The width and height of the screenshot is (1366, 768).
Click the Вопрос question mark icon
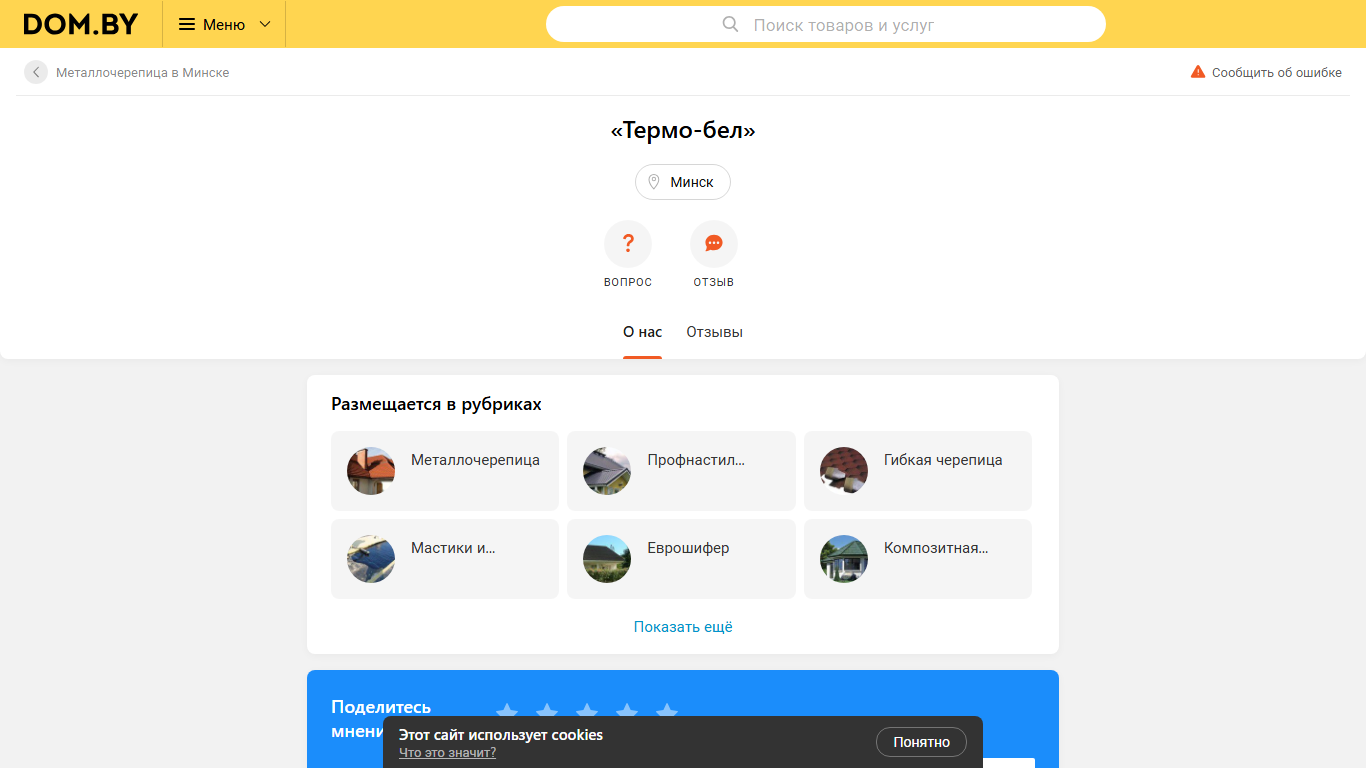coord(628,243)
